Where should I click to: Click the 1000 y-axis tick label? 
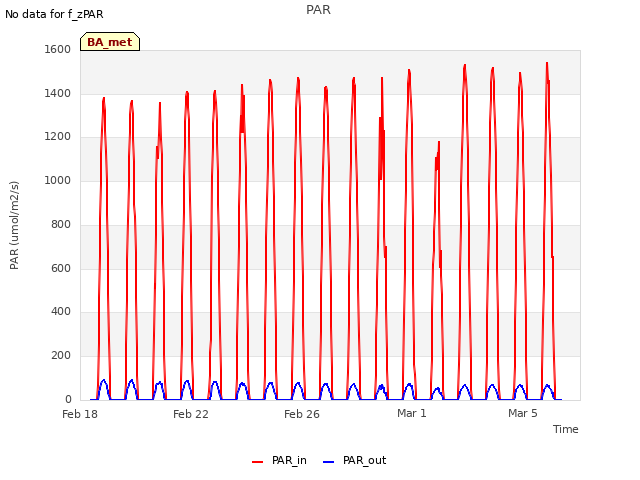[x=58, y=180]
